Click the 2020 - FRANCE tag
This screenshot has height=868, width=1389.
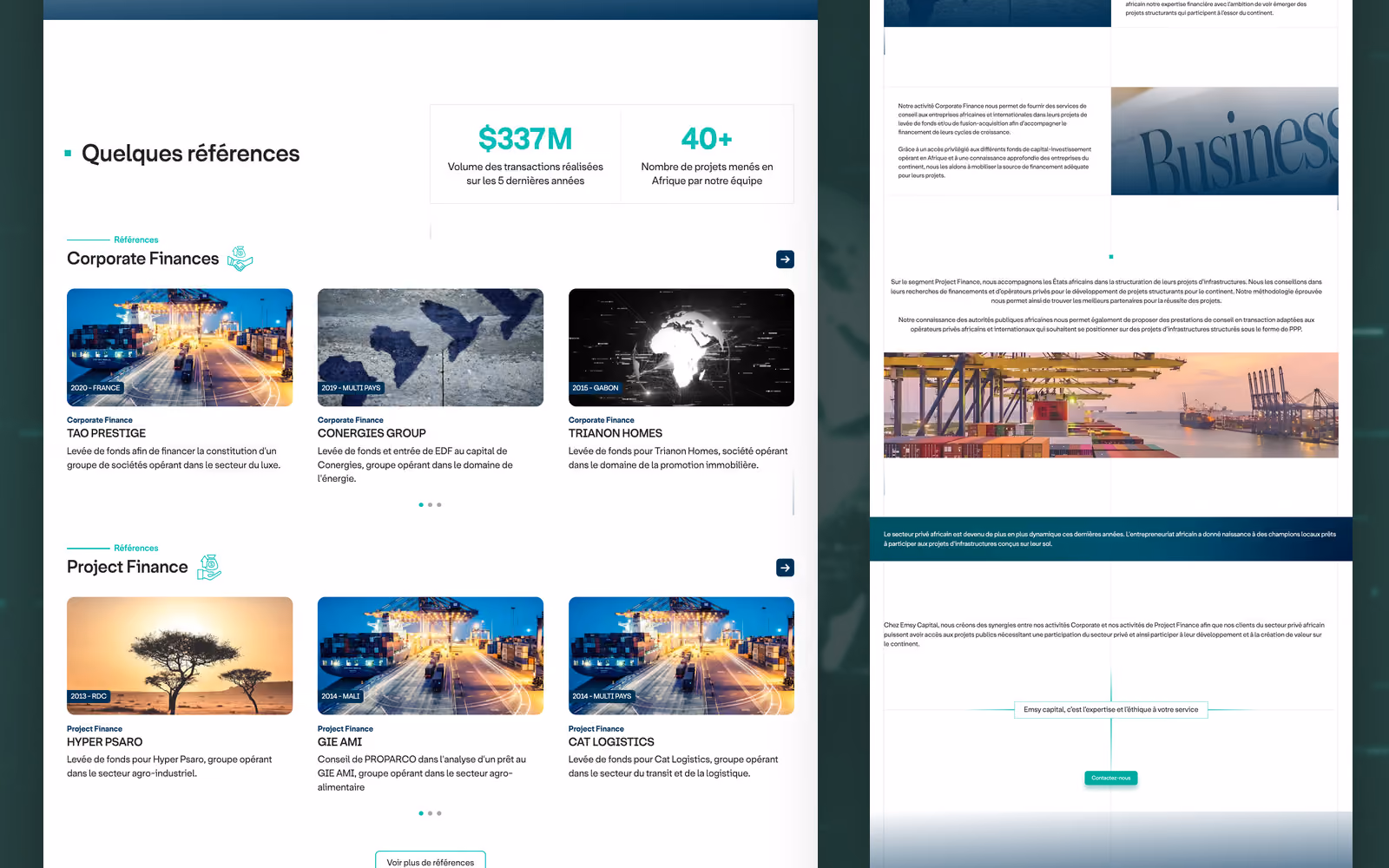pyautogui.click(x=95, y=388)
